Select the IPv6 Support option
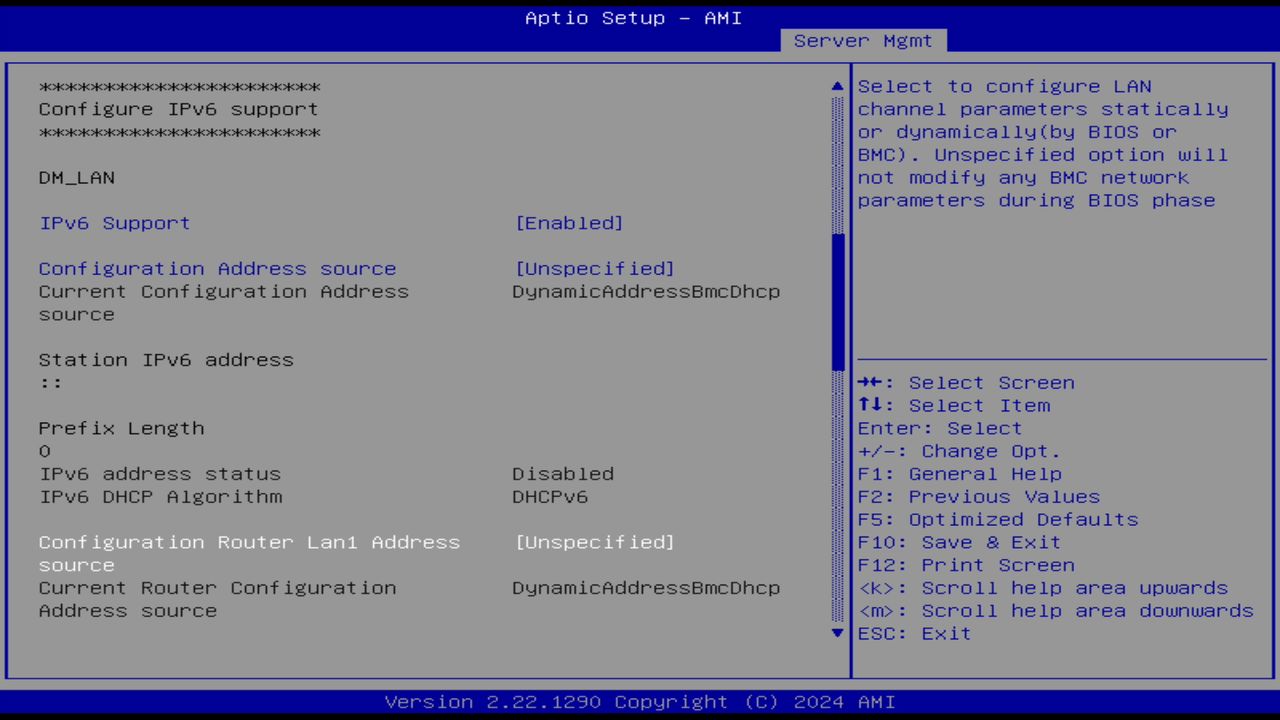This screenshot has width=1280, height=720. 114,223
